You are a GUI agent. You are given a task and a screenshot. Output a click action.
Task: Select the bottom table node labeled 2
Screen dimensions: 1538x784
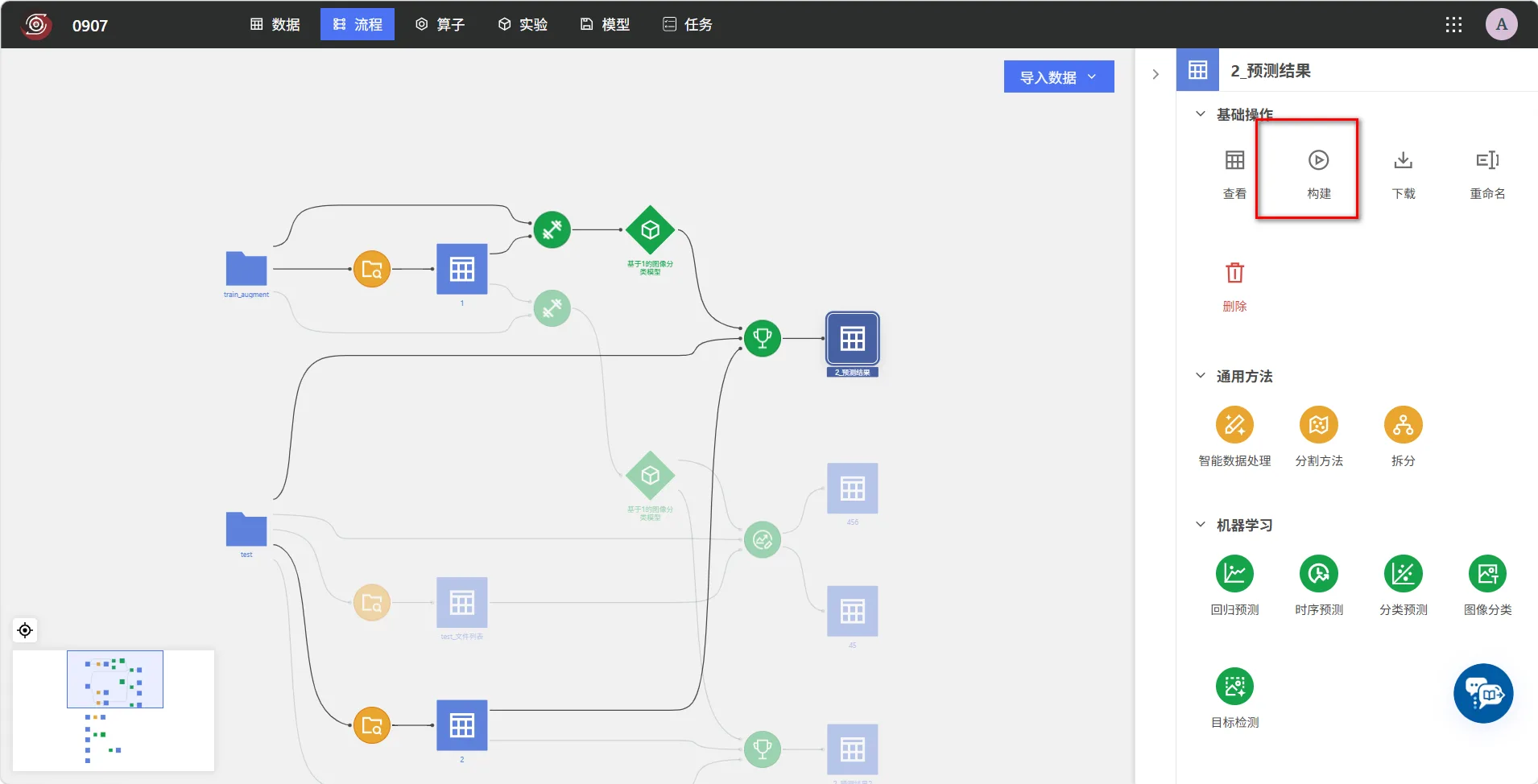[x=461, y=725]
